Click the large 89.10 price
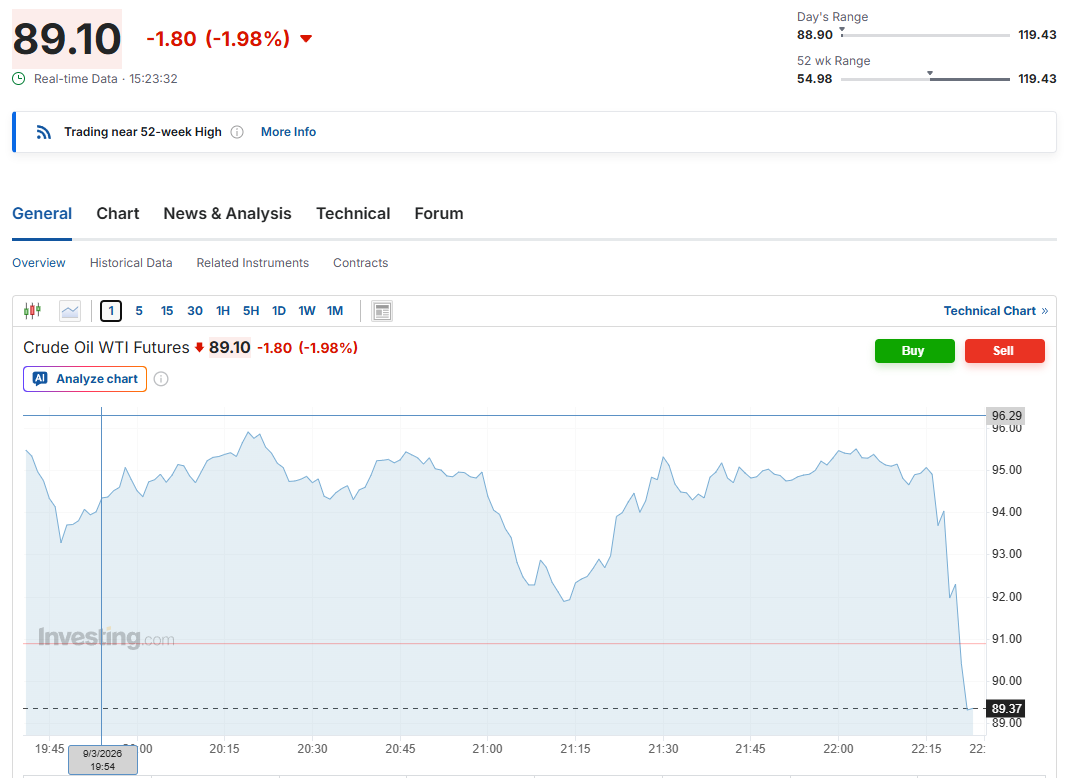Image resolution: width=1066 pixels, height=778 pixels. point(67,39)
